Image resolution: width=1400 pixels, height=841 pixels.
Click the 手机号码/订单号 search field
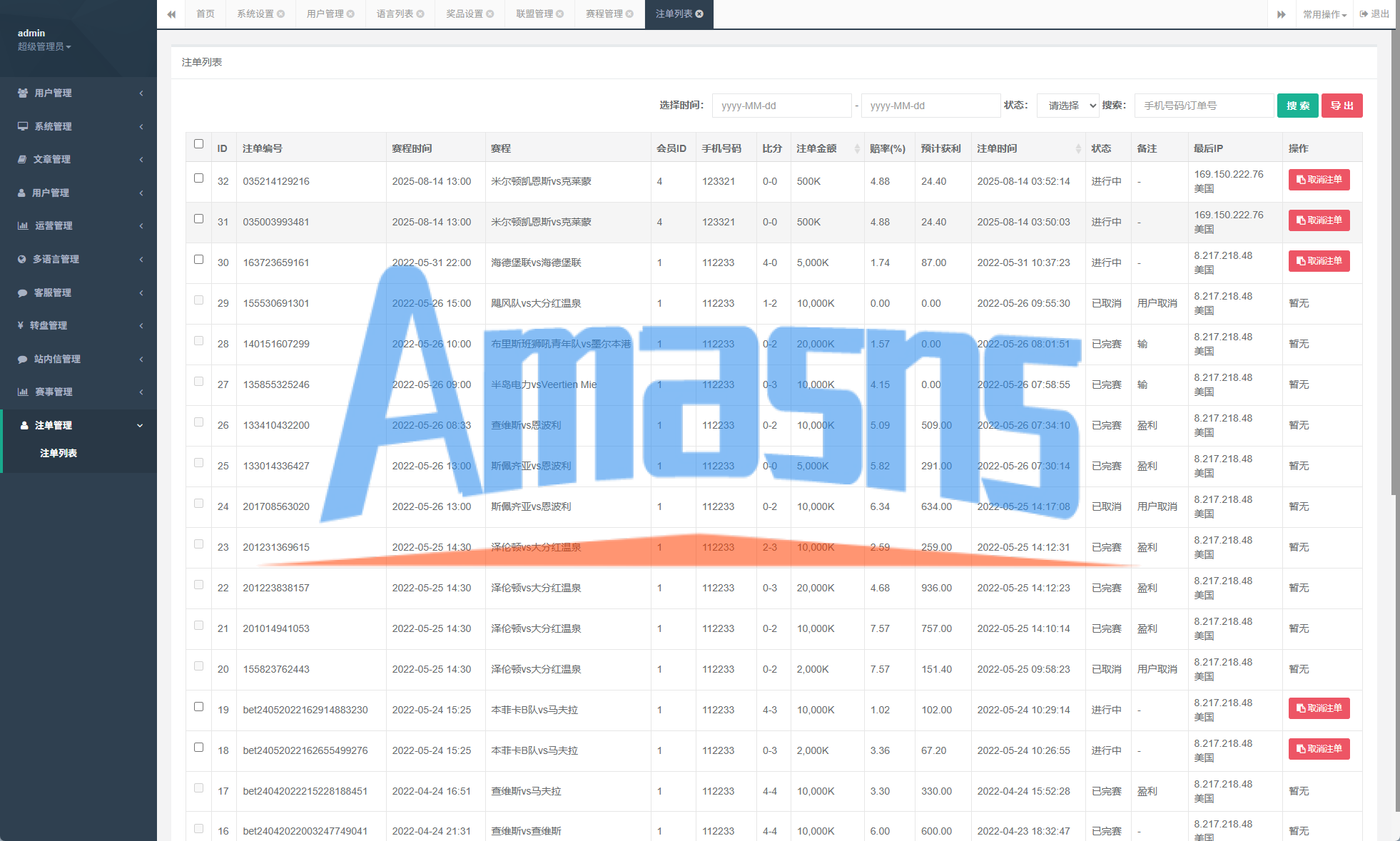[x=1203, y=106]
